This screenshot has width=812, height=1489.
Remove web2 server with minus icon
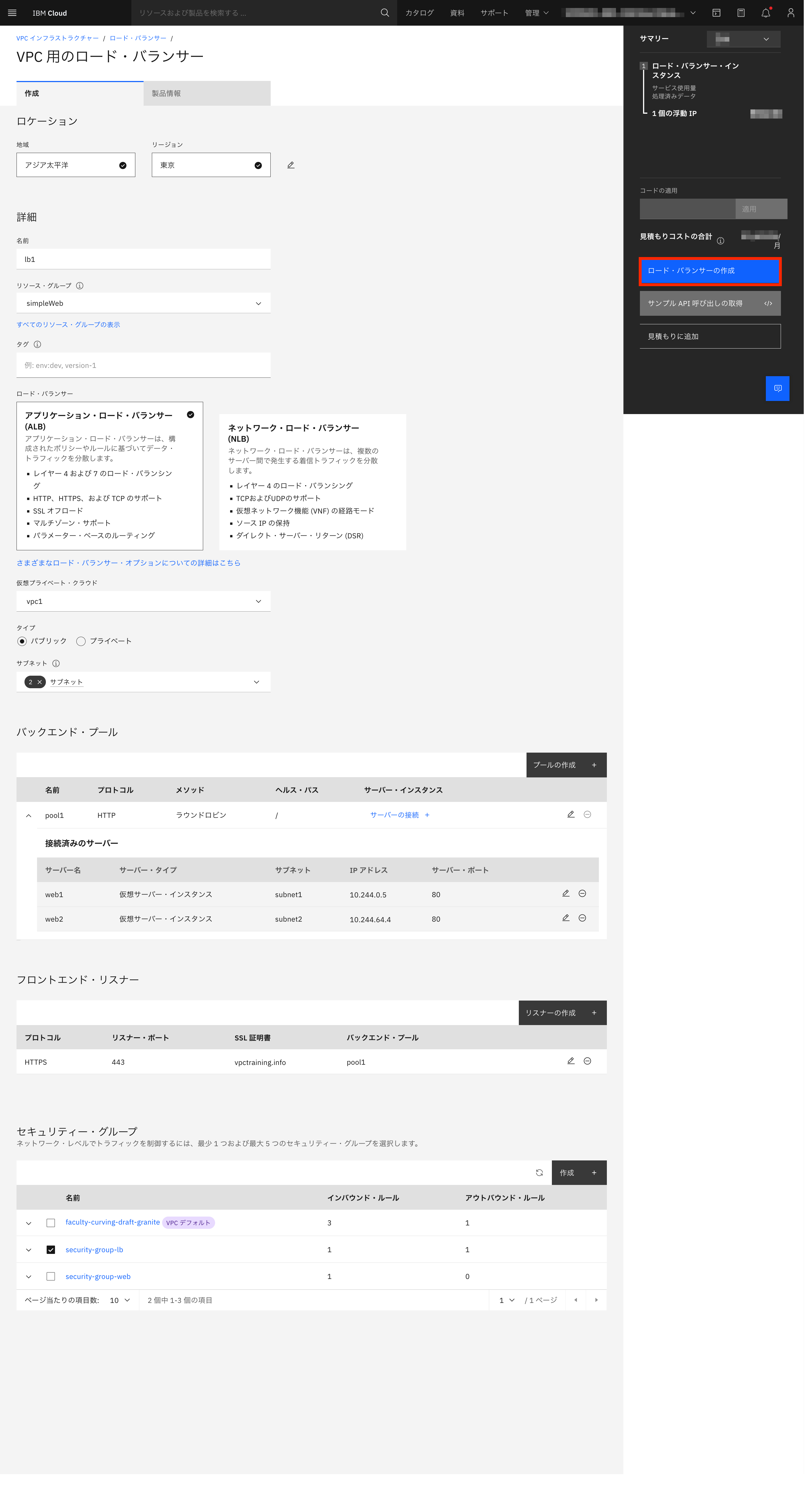(582, 918)
